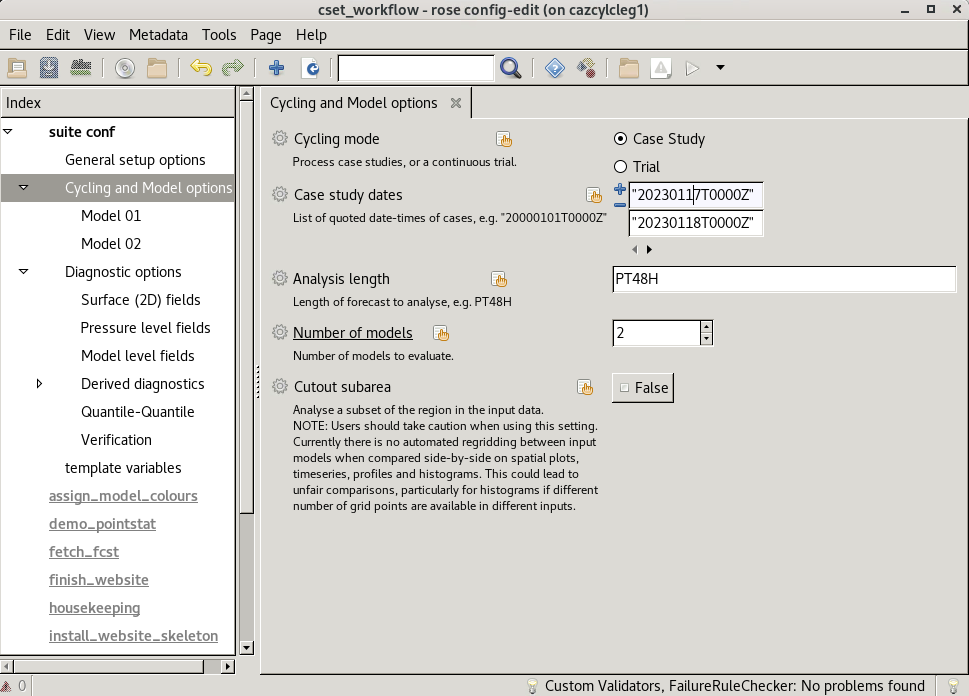Click the Case study dates note icon
969x696 pixels.
pyautogui.click(x=594, y=195)
